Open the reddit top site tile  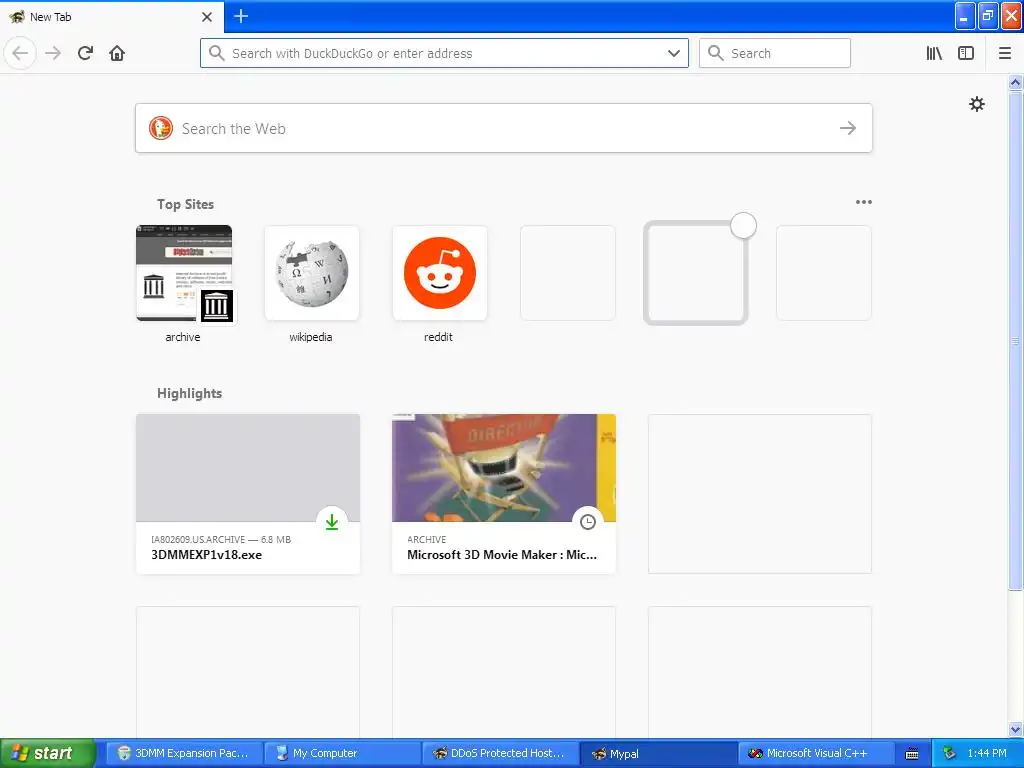pos(440,273)
